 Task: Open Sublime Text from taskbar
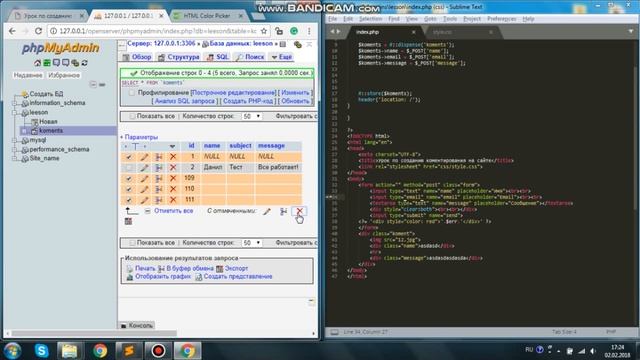[129, 351]
